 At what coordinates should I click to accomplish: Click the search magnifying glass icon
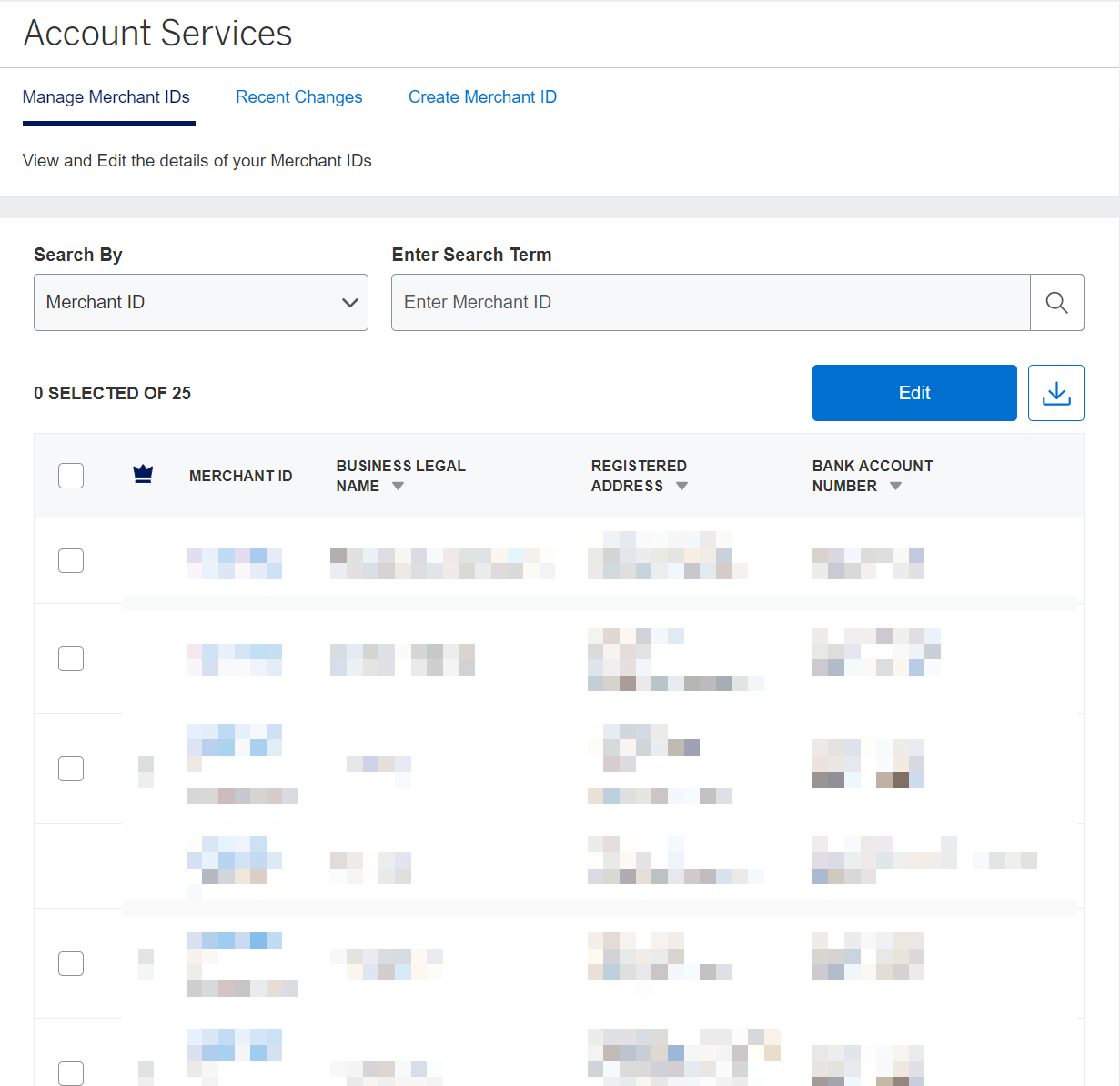click(1056, 302)
